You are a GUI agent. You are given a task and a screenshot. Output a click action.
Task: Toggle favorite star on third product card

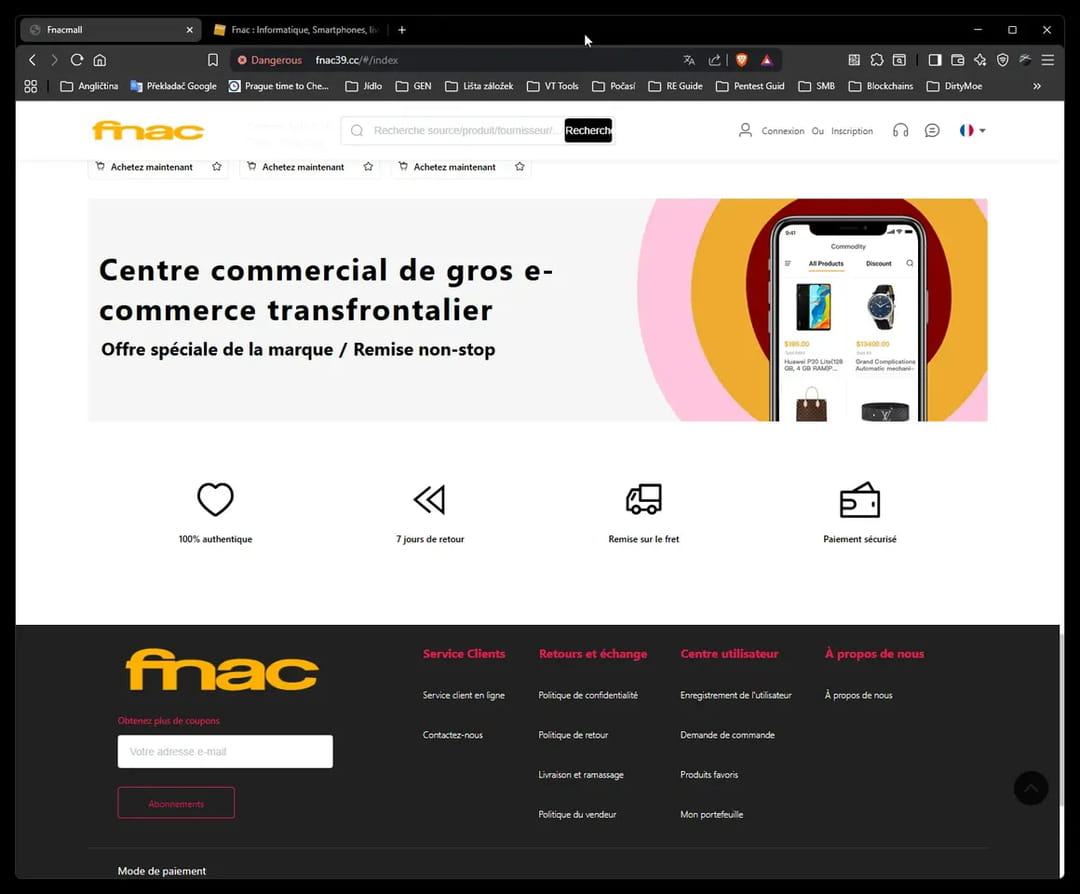click(519, 167)
